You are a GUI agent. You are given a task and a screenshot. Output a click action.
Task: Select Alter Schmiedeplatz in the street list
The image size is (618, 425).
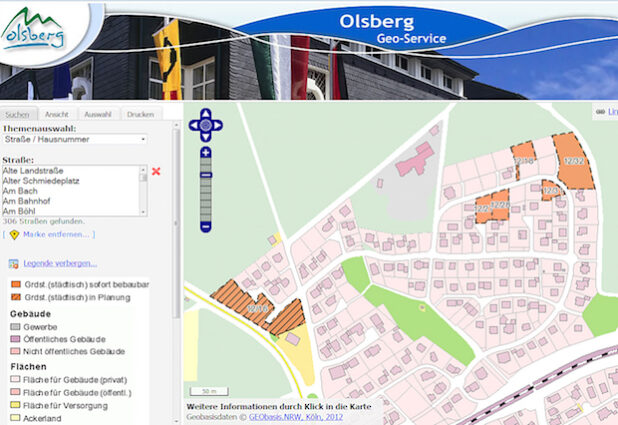click(41, 181)
